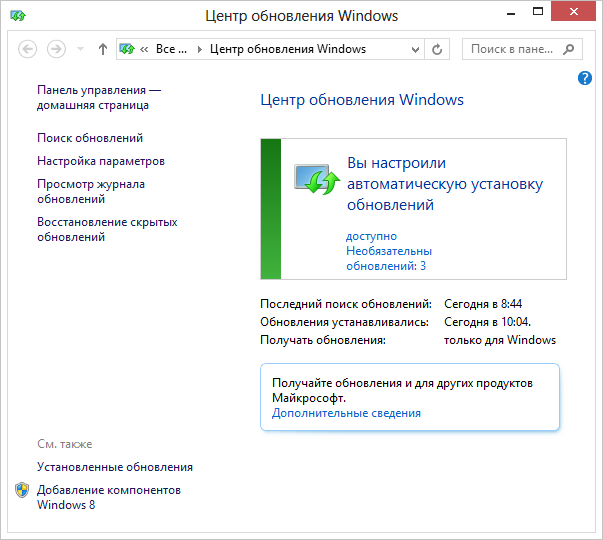Screen dimensions: 603x540
Task: Click 'Дополнительные сведения' link
Action: click(x=346, y=413)
